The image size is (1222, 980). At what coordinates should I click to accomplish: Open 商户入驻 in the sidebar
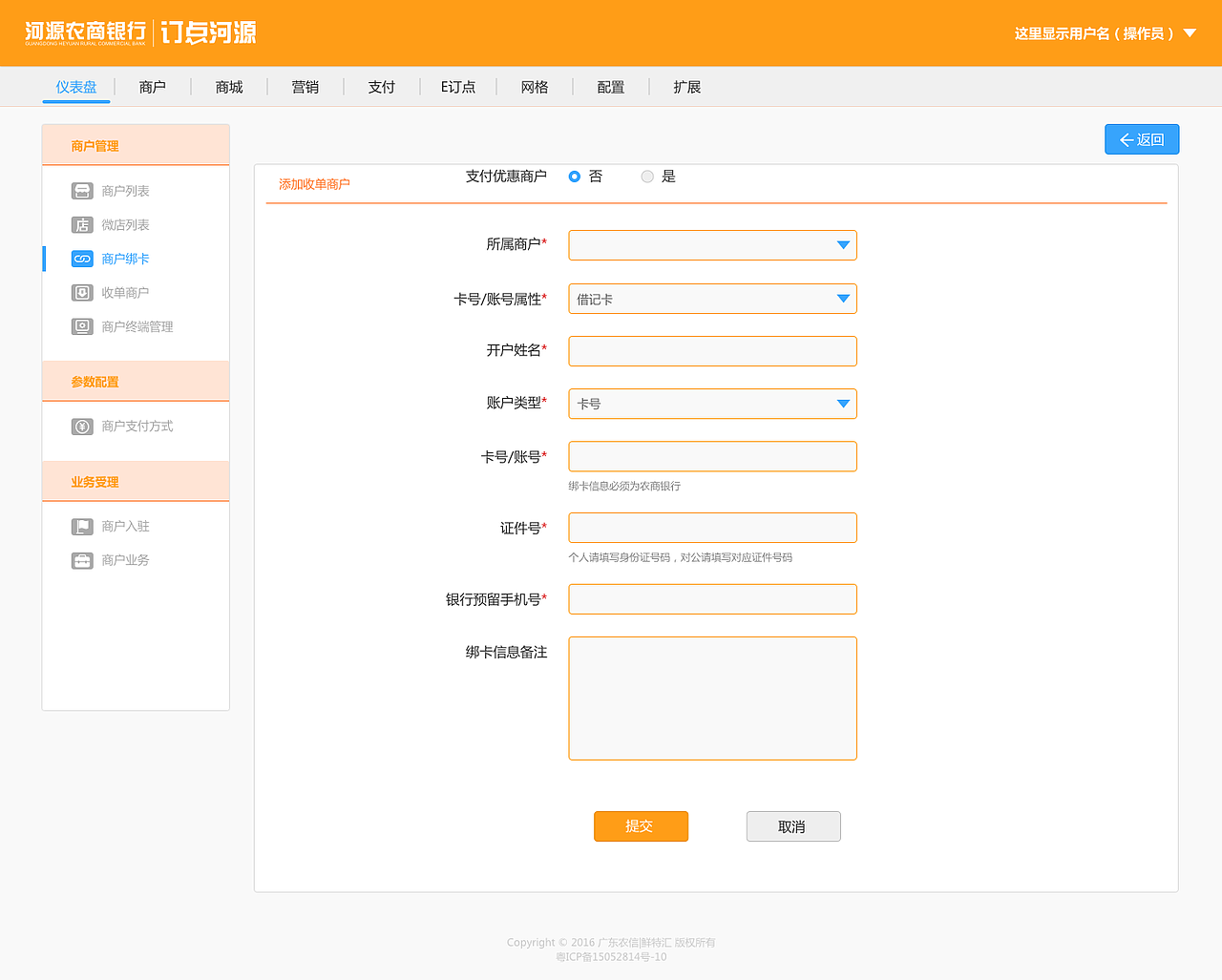point(126,527)
